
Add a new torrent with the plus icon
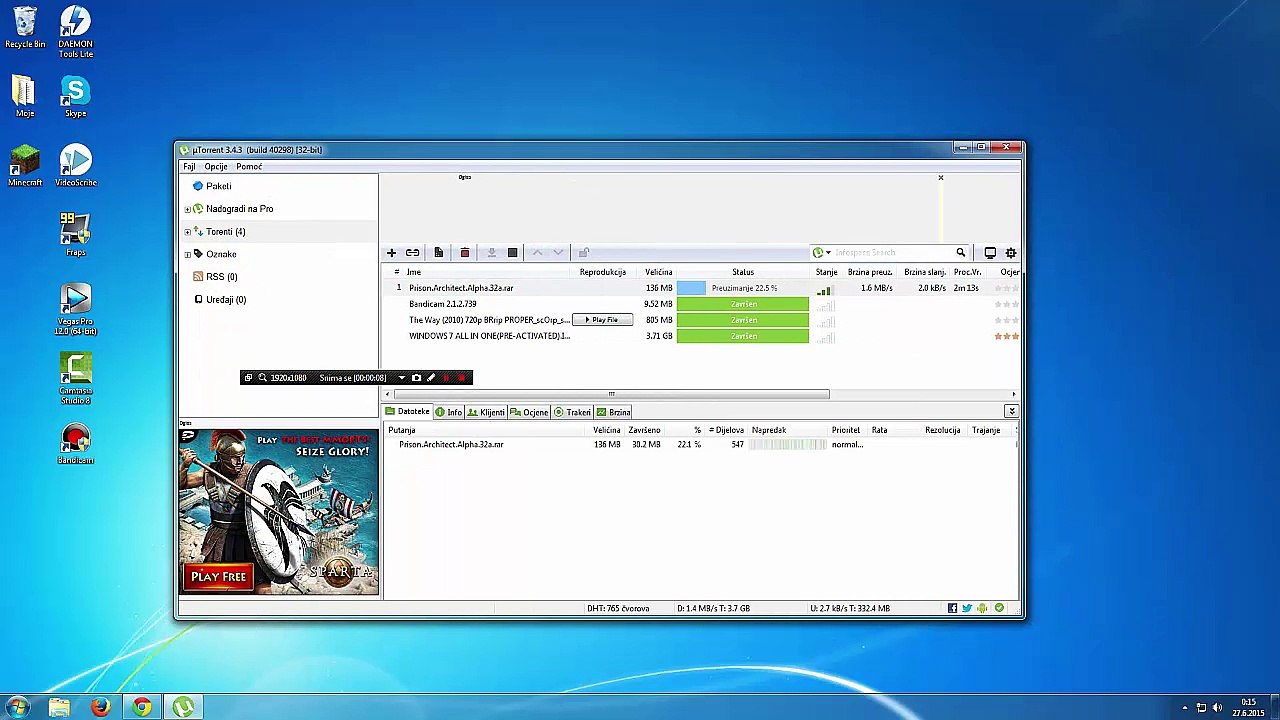[x=392, y=253]
